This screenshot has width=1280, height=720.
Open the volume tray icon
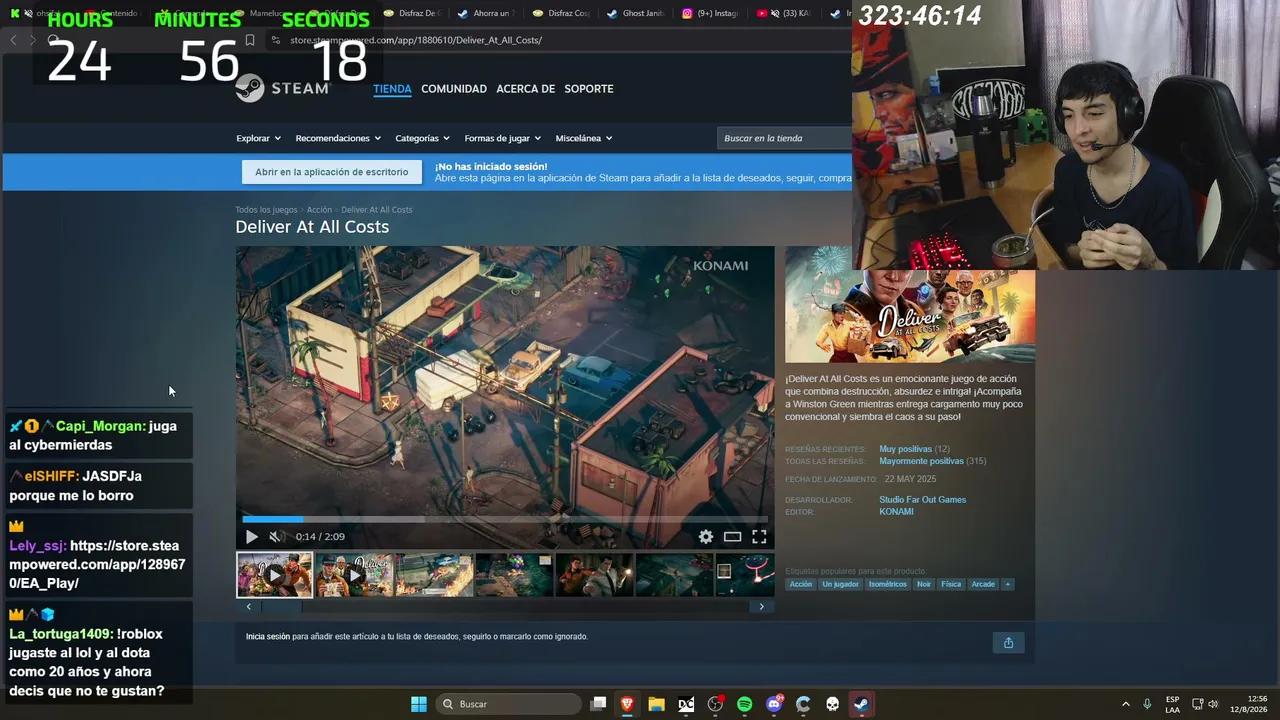1214,704
